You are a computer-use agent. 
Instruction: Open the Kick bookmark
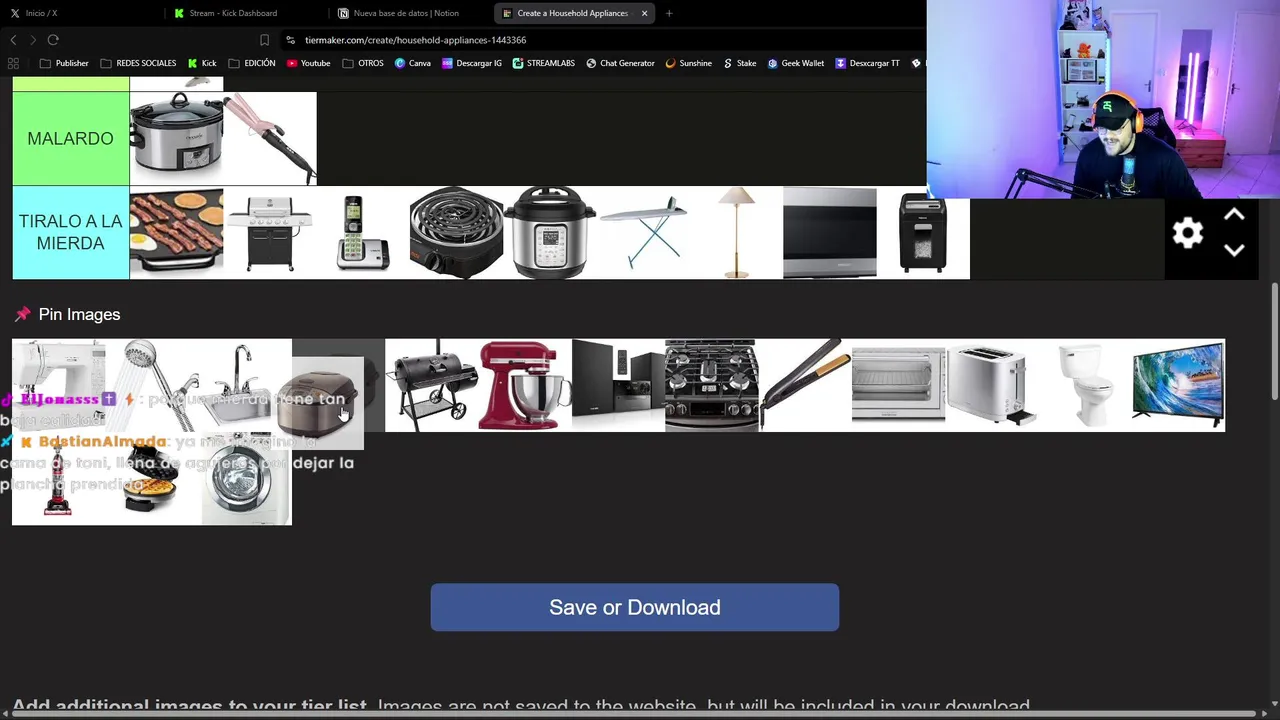(x=201, y=63)
